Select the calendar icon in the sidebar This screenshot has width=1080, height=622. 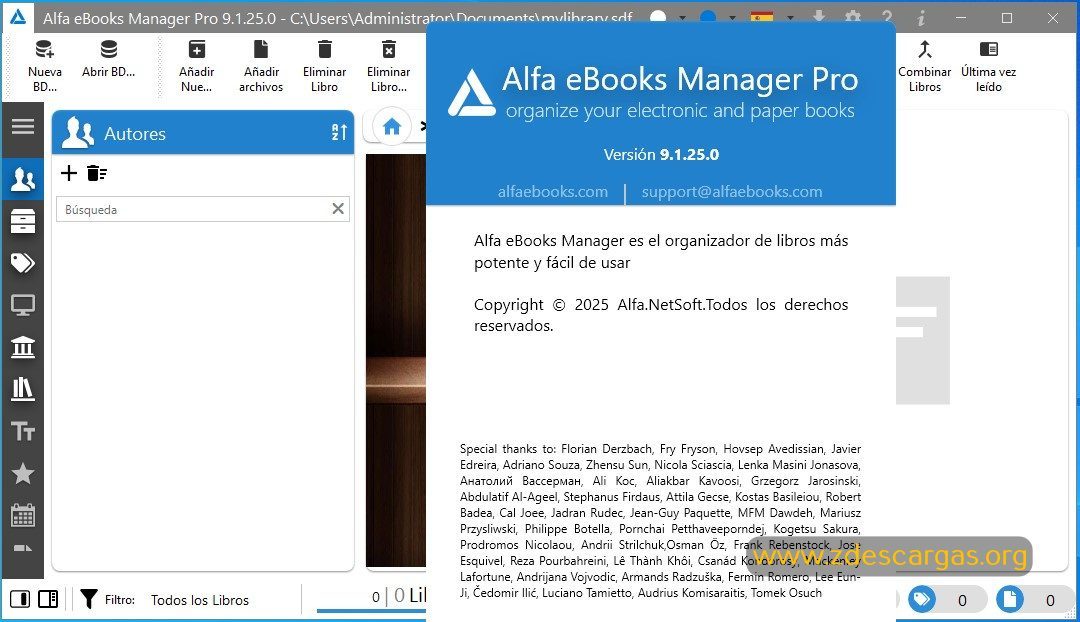coord(23,515)
